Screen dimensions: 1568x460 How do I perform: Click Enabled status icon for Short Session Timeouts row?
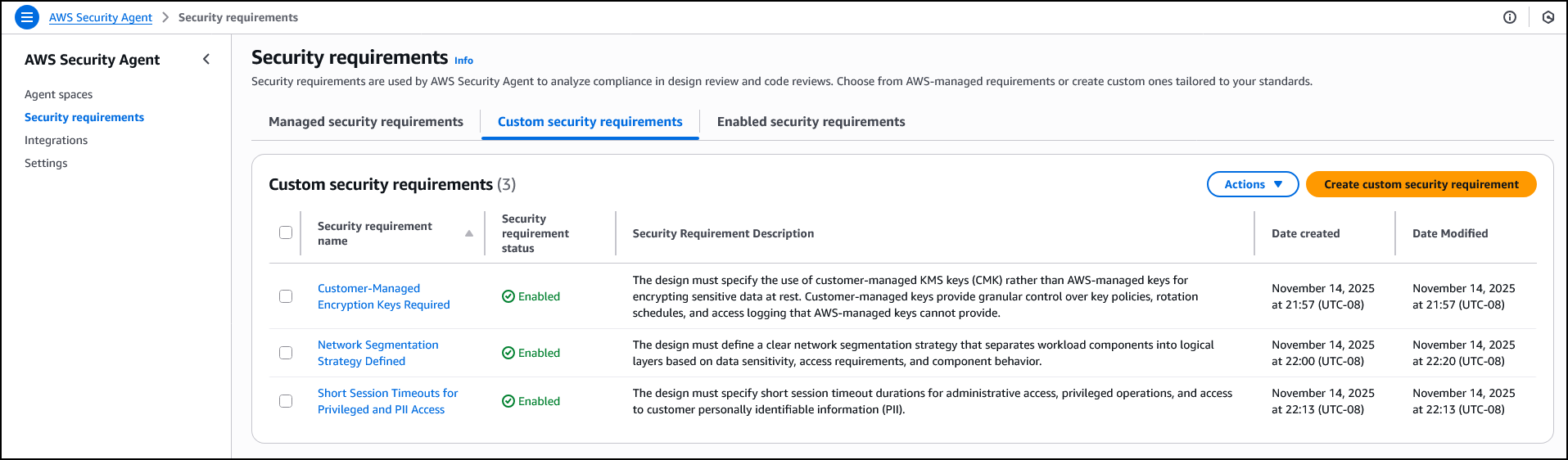508,401
